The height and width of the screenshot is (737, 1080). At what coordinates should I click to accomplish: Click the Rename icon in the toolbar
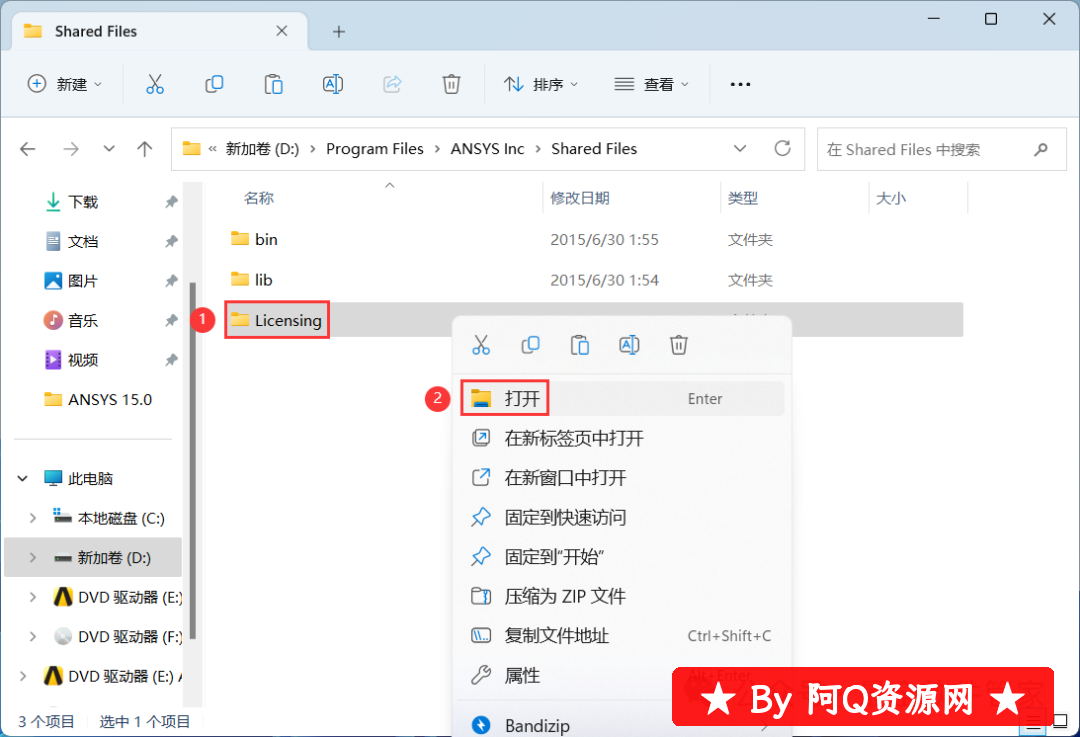pyautogui.click(x=333, y=84)
